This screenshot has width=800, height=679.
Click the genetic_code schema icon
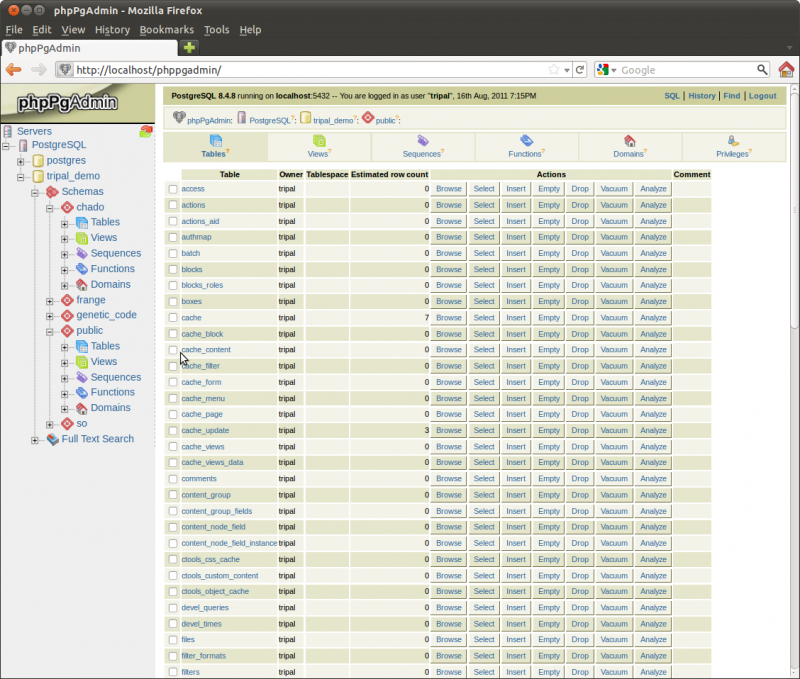coord(67,316)
